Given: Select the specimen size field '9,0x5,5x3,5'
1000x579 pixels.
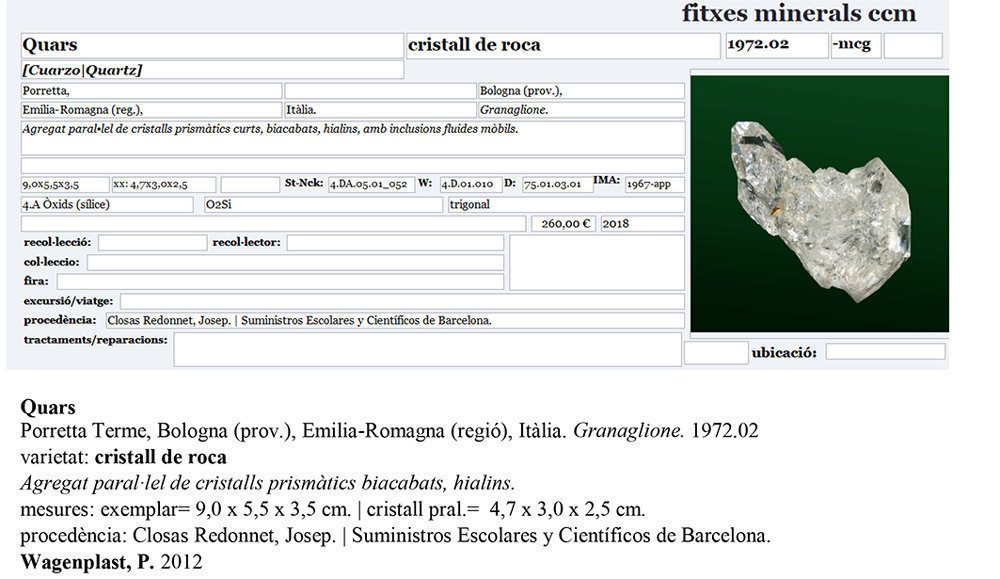Looking at the screenshot, I should pos(65,184).
